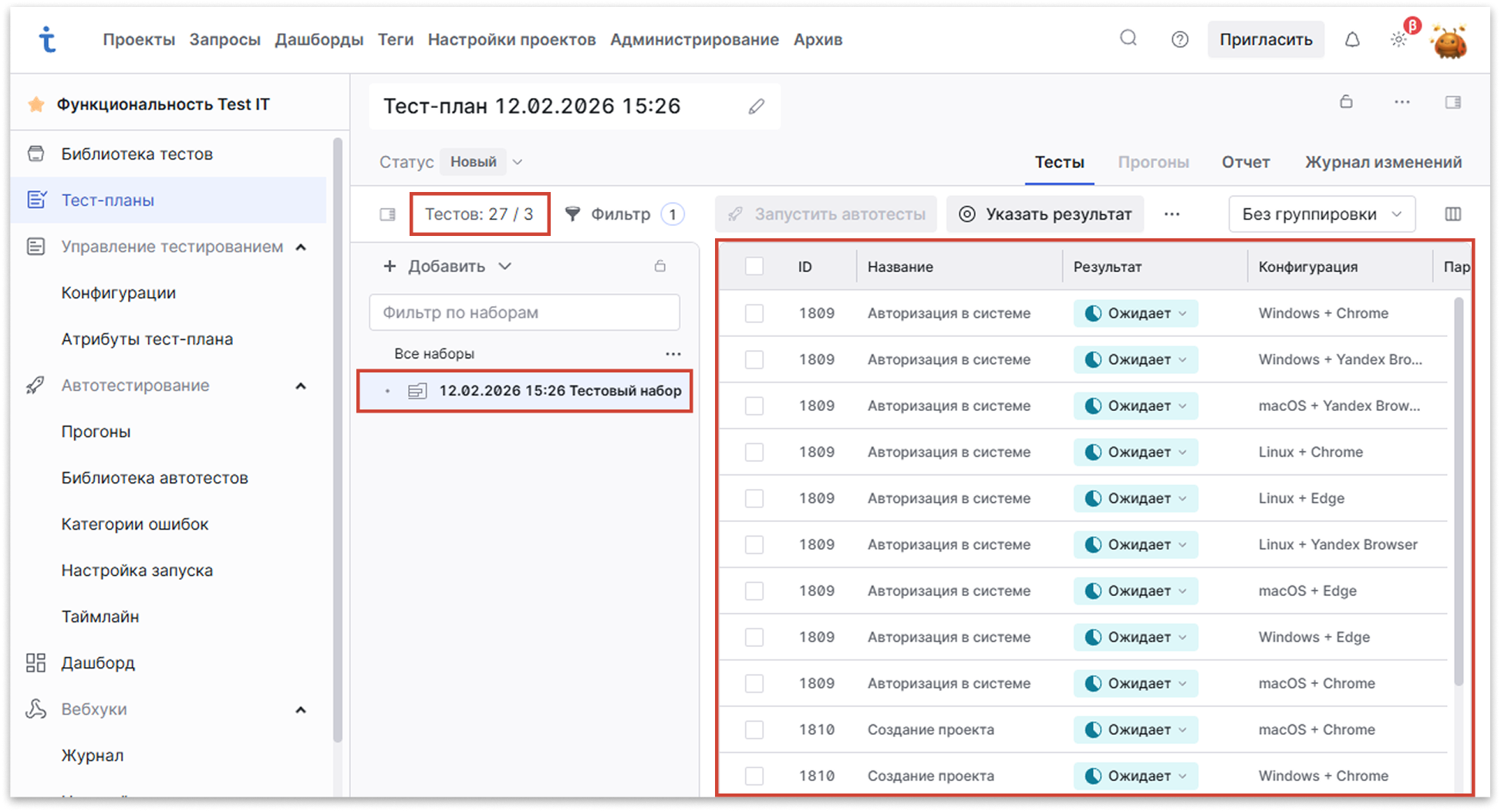Click the lock icon beside test plan title
Image resolution: width=1501 pixels, height=812 pixels.
click(x=1346, y=102)
